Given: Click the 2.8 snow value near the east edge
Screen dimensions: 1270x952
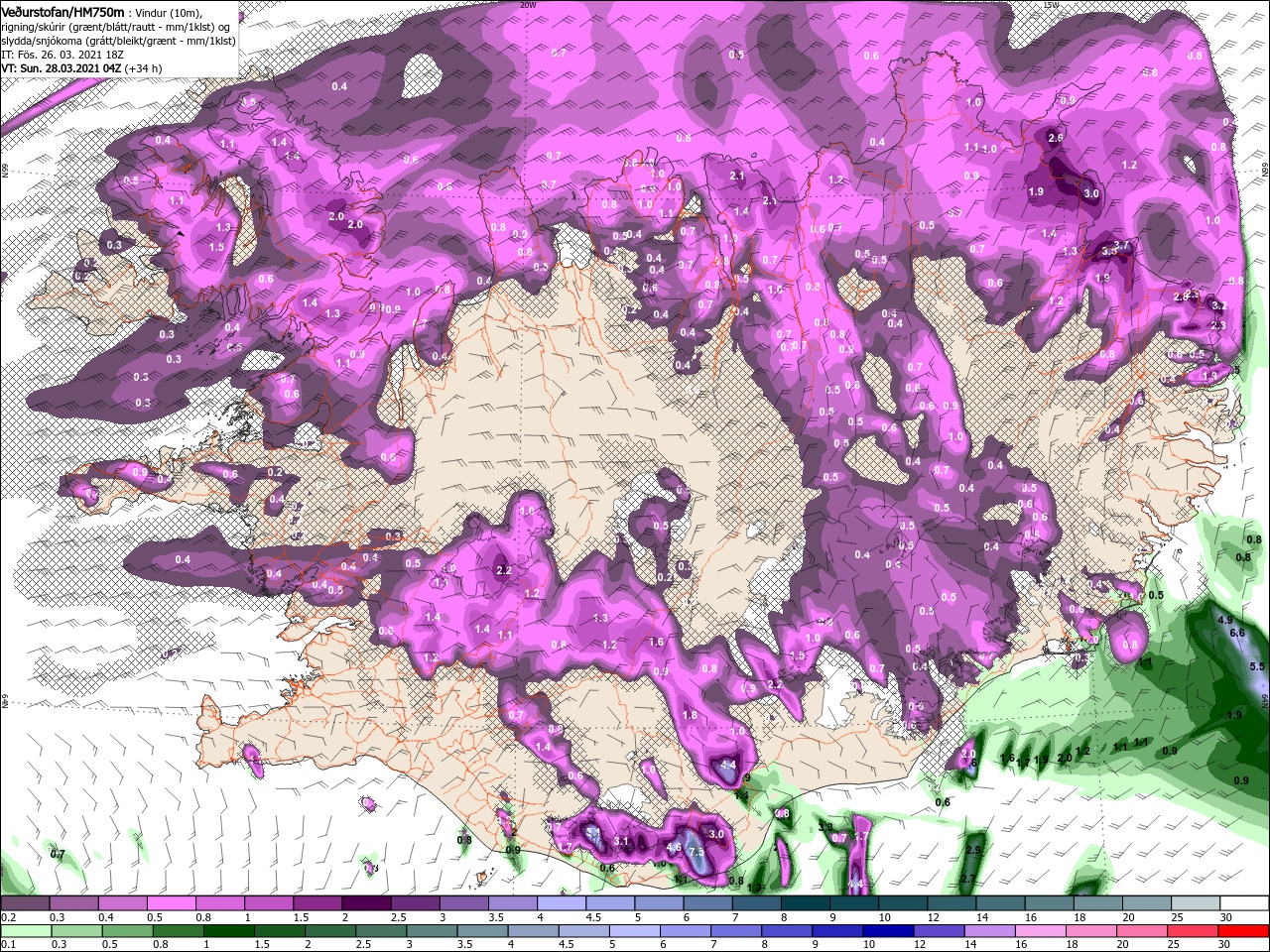Looking at the screenshot, I should point(1181,297).
